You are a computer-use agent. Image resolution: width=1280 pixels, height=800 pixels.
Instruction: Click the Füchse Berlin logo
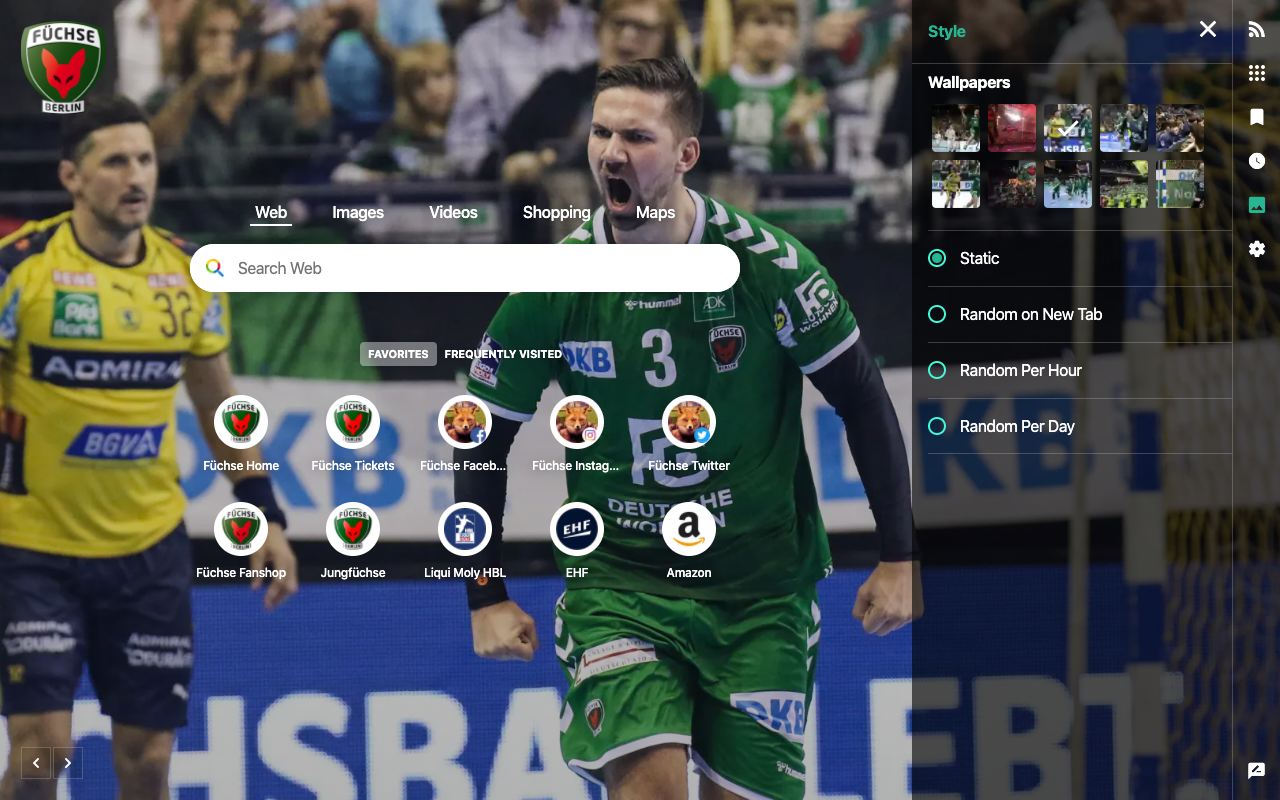(62, 66)
